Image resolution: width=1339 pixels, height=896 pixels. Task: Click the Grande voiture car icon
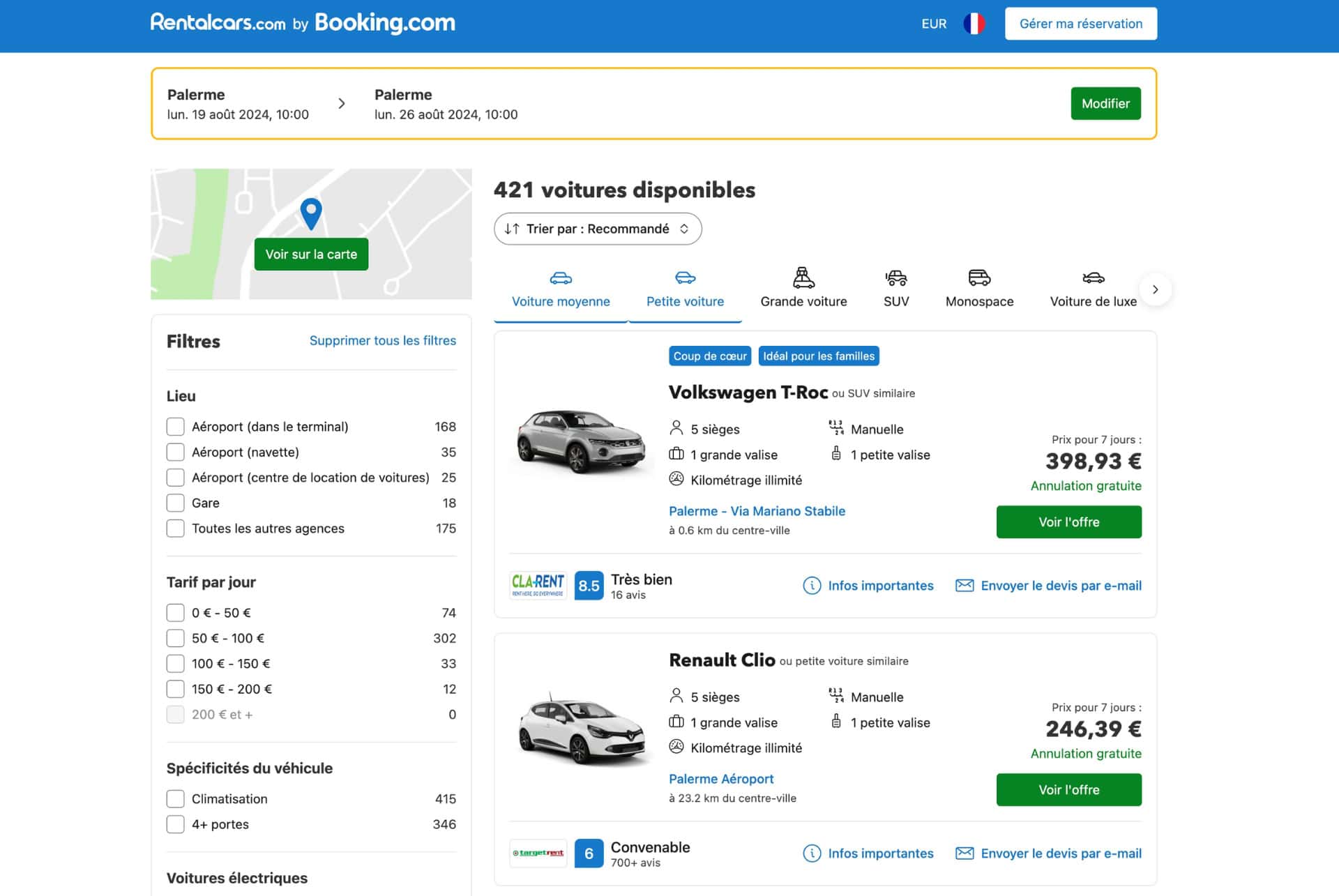pos(803,278)
